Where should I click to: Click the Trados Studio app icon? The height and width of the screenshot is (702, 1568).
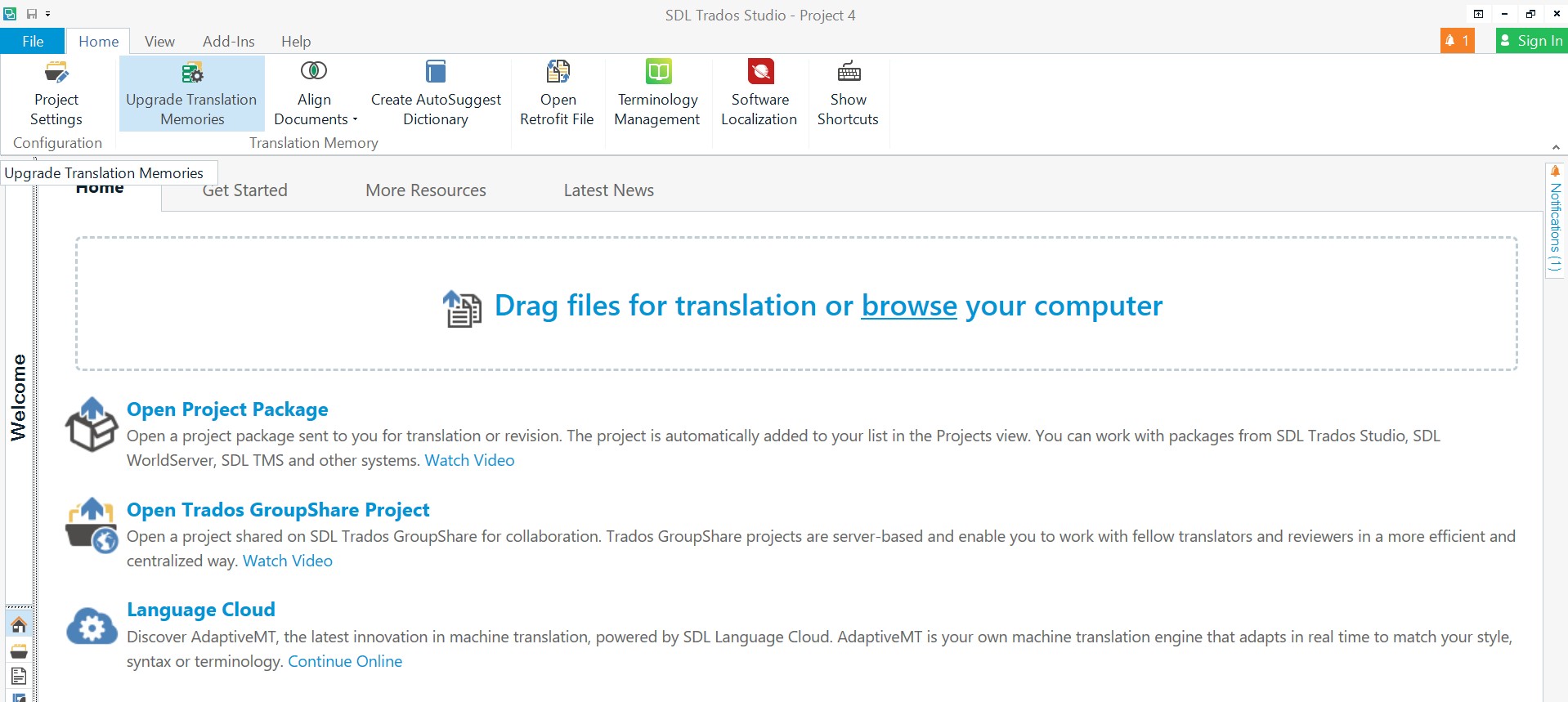click(10, 14)
